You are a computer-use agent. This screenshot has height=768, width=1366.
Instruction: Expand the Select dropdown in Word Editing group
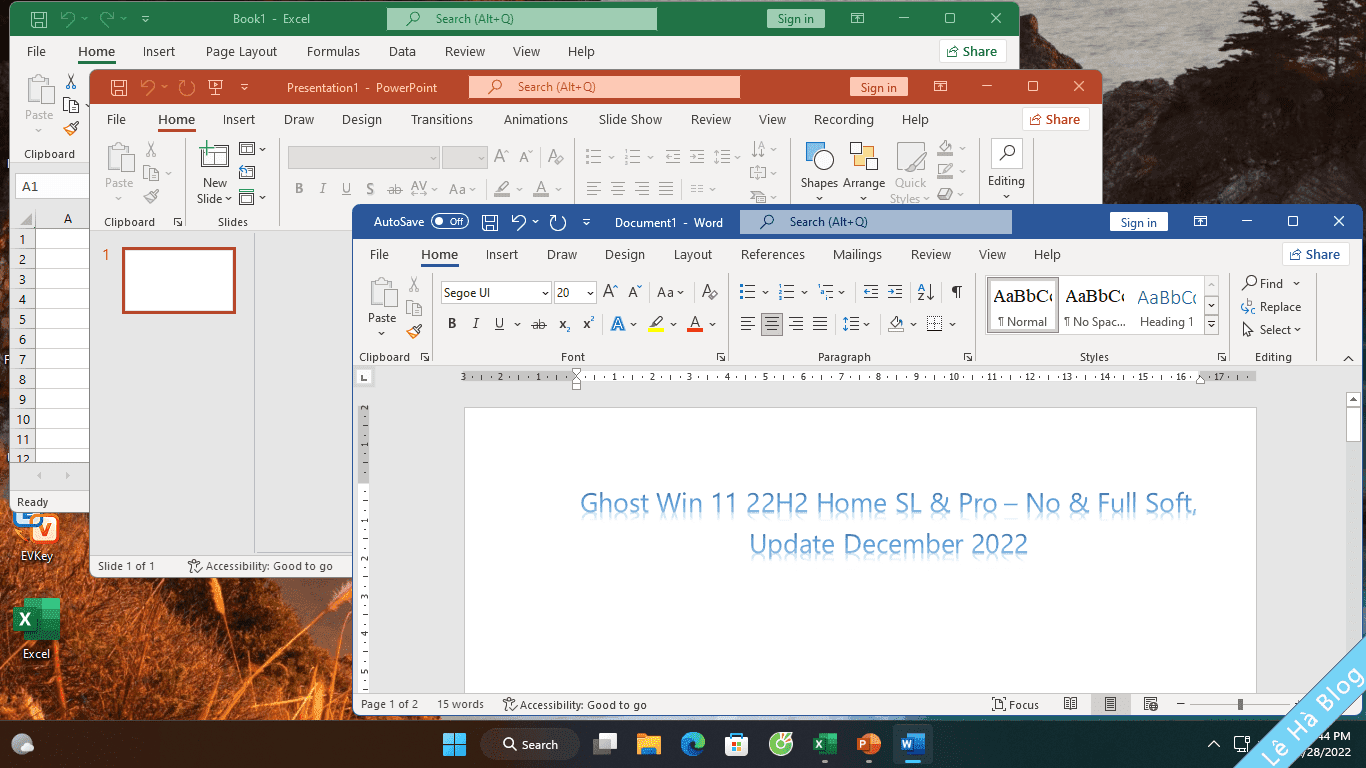coord(1272,330)
